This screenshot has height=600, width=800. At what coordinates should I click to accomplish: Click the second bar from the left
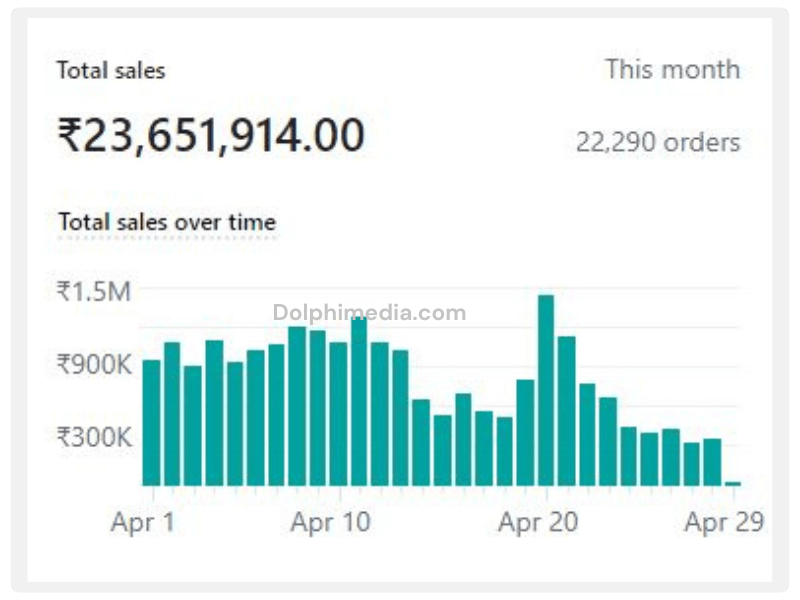[x=172, y=414]
